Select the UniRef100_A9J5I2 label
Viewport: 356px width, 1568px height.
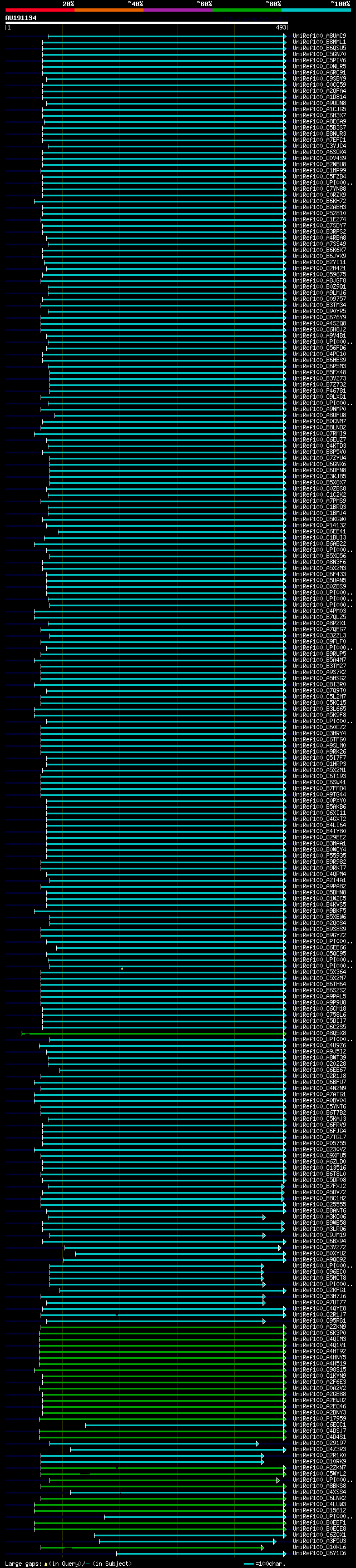point(319,1051)
